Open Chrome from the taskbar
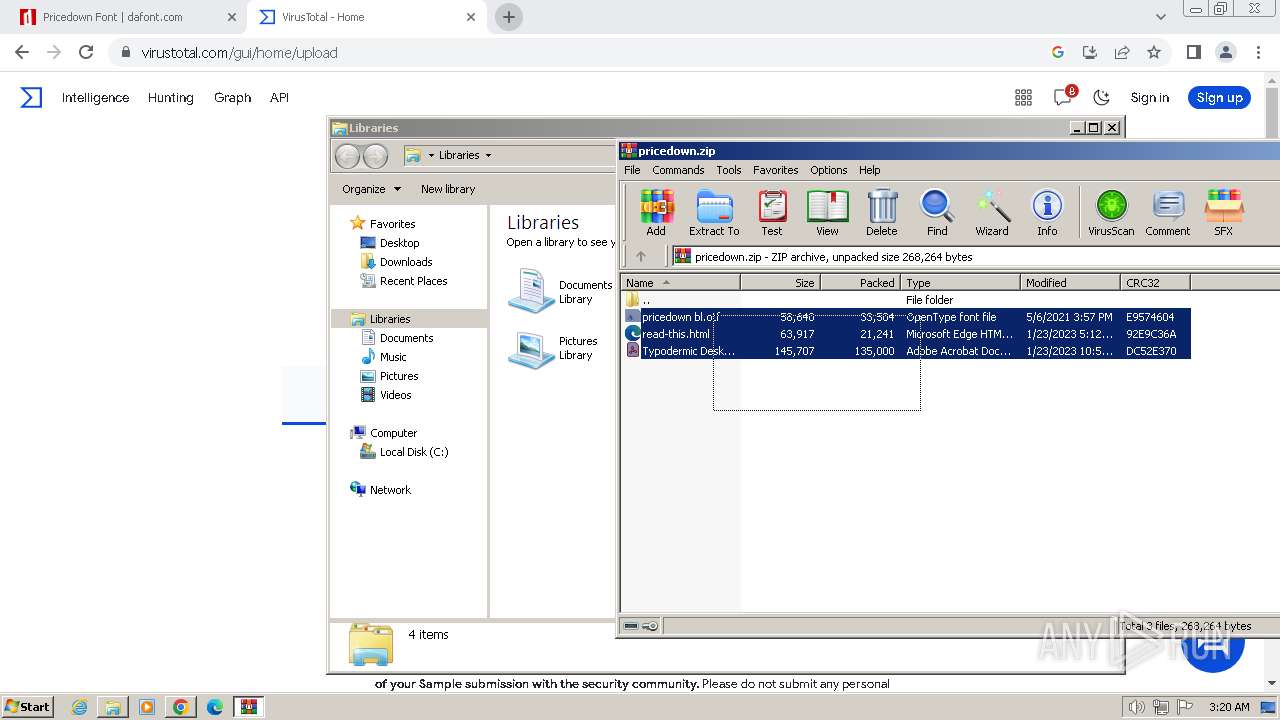 click(180, 706)
